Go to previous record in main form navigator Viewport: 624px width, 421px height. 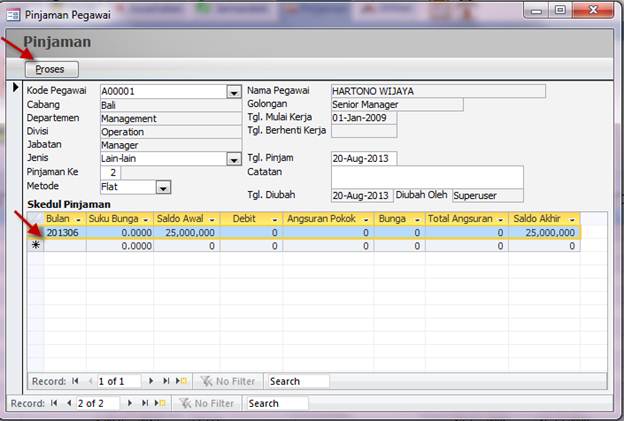pyautogui.click(x=69, y=403)
